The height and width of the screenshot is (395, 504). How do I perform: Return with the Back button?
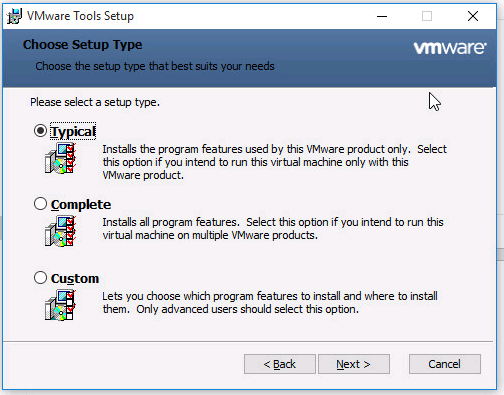pos(280,364)
